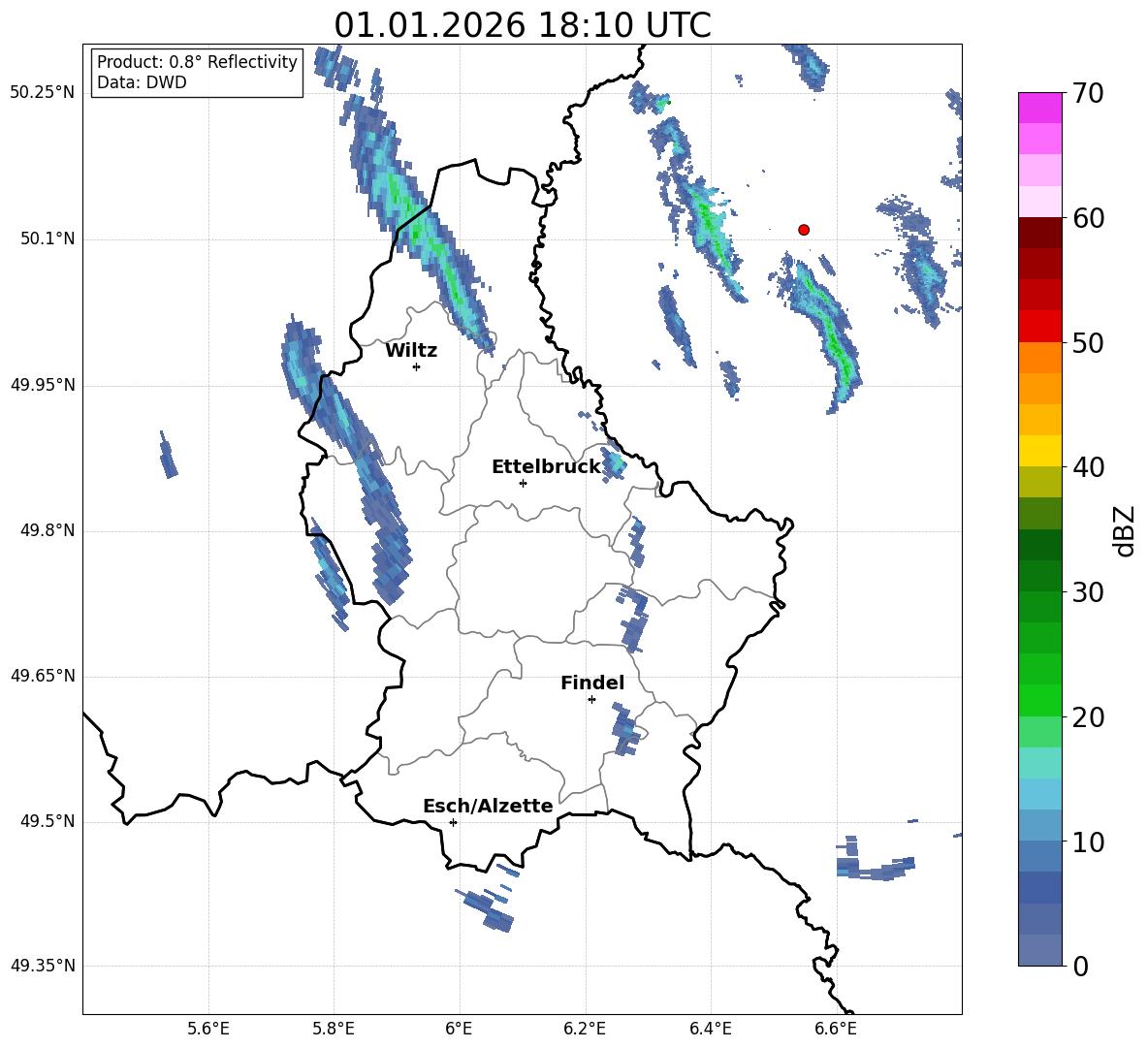Click the Wiltz station cross marker
The image size is (1148, 1048).
point(417,366)
